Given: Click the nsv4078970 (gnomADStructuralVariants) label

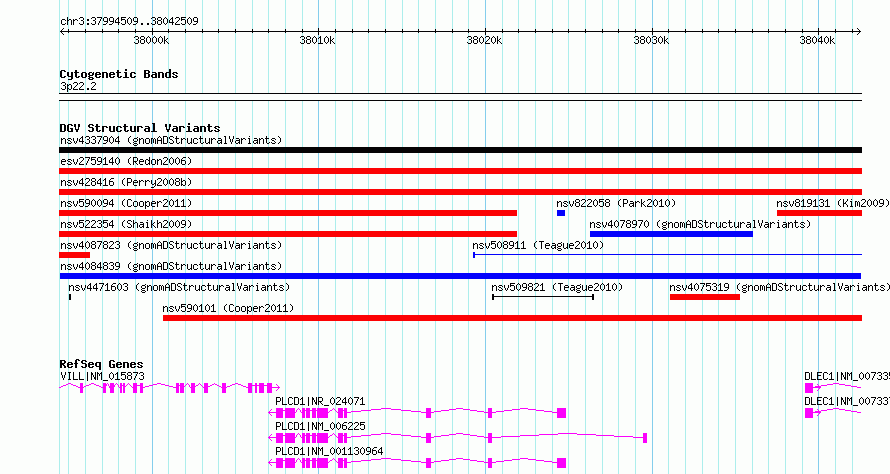Looking at the screenshot, I should (x=700, y=224).
